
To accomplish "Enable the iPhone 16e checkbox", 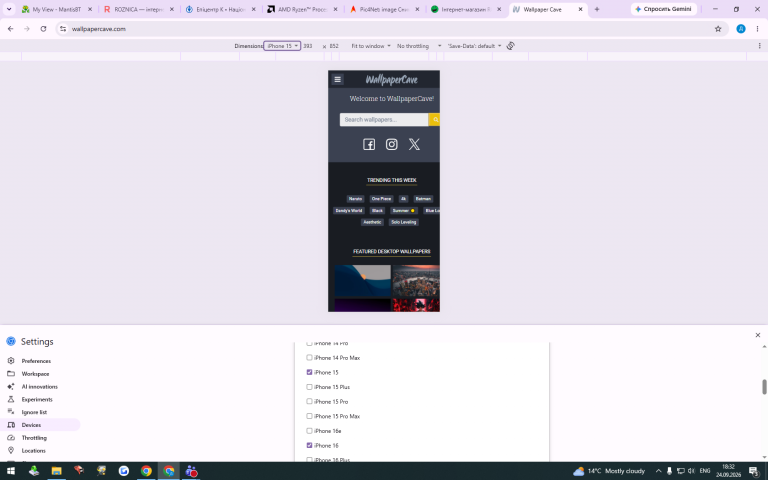I will pyautogui.click(x=309, y=431).
